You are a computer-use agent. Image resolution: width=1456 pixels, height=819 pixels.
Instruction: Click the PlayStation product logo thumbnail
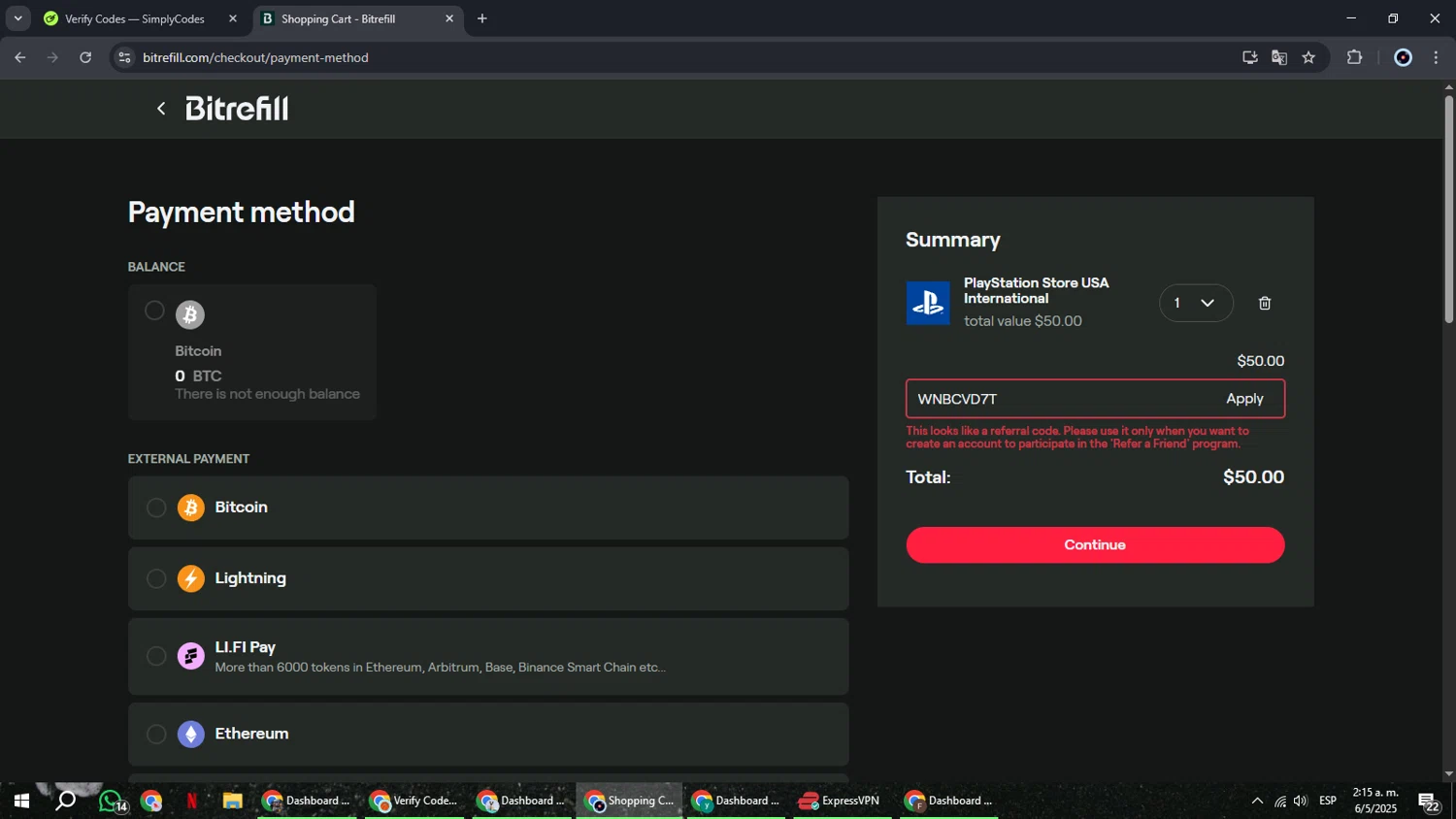[x=928, y=303]
